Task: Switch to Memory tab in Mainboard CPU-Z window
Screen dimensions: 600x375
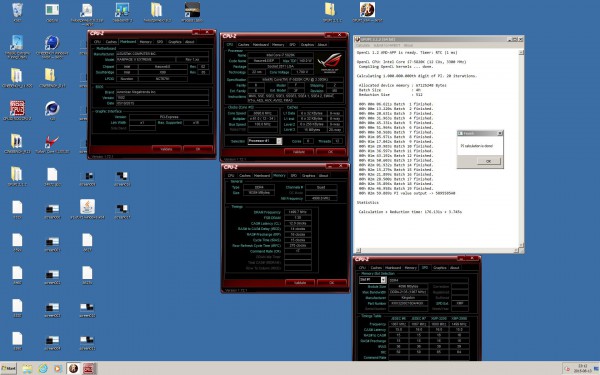Action: pyautogui.click(x=145, y=42)
